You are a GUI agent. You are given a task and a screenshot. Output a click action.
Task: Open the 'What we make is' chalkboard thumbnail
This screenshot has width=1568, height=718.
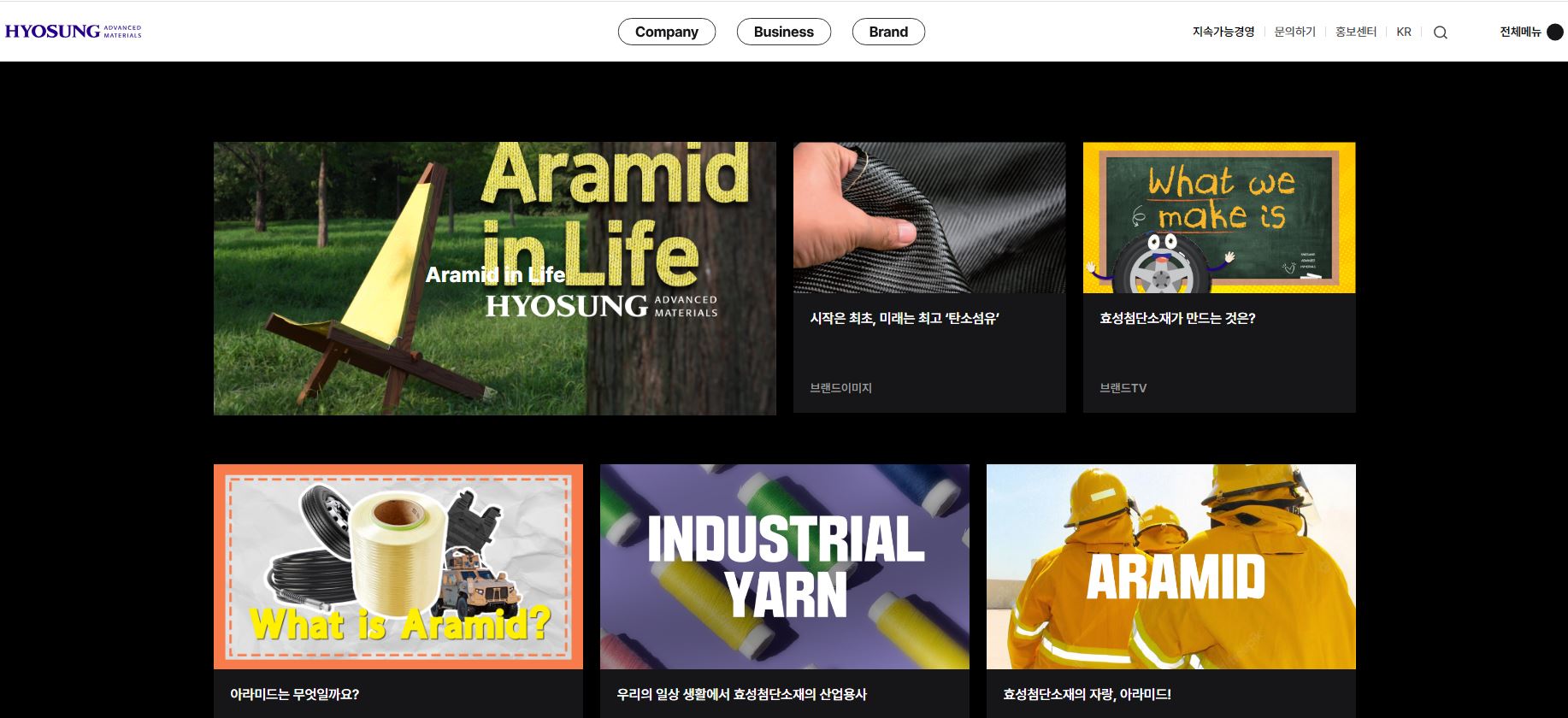[1219, 218]
